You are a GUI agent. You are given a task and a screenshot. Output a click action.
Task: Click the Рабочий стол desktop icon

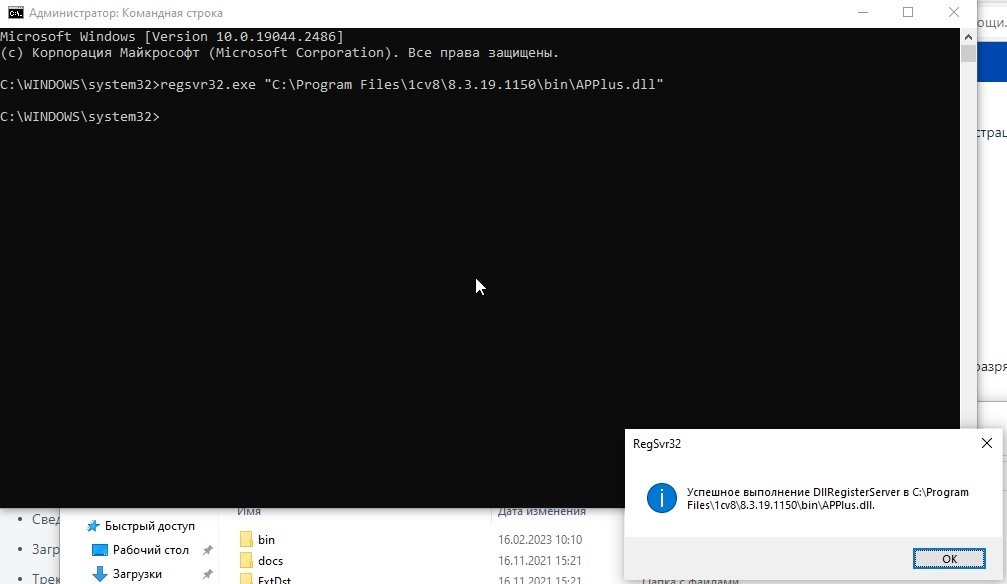100,550
